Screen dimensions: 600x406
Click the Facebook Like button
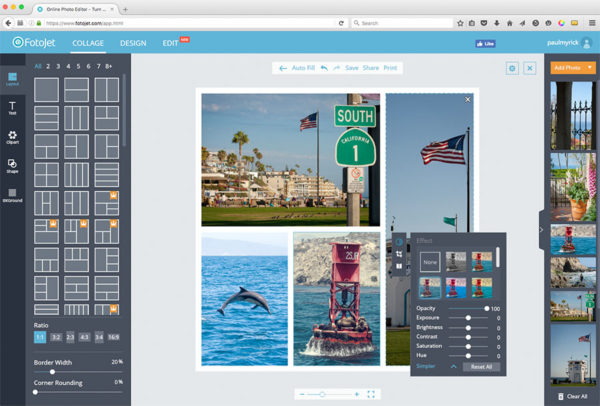485,44
